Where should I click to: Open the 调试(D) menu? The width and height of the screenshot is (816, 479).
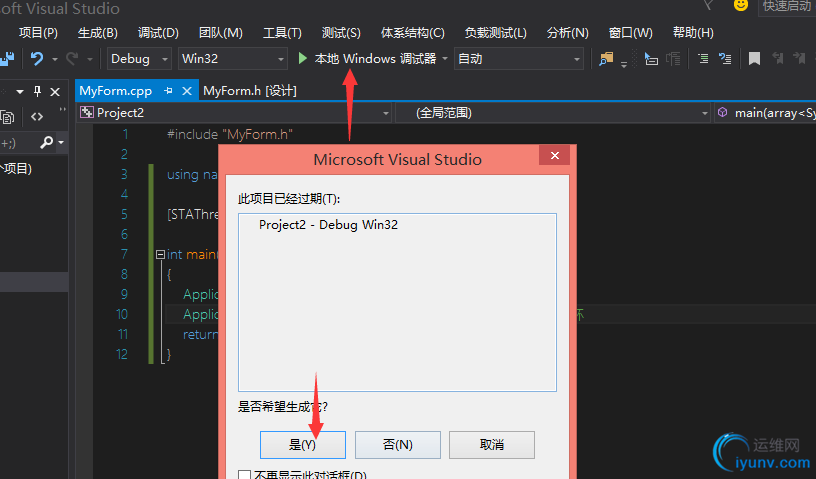(x=158, y=33)
